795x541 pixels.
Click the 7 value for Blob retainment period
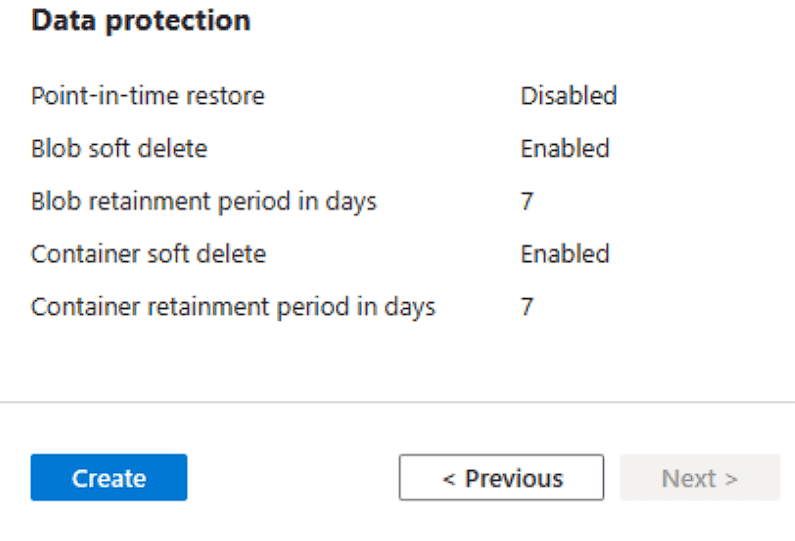[527, 201]
